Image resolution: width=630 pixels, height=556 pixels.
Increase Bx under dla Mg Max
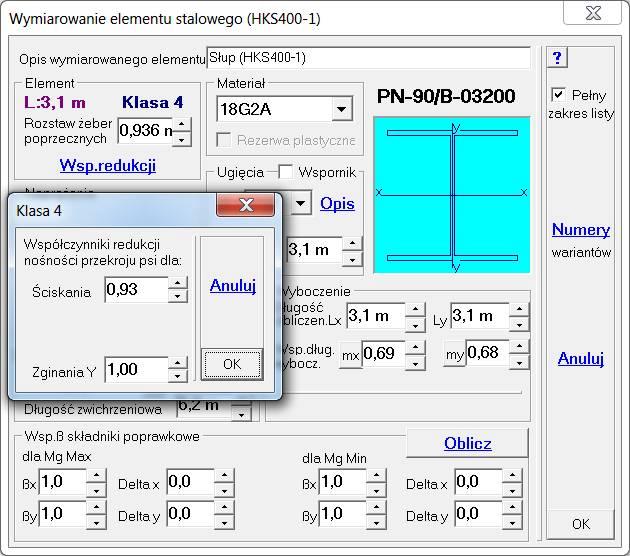(96, 475)
